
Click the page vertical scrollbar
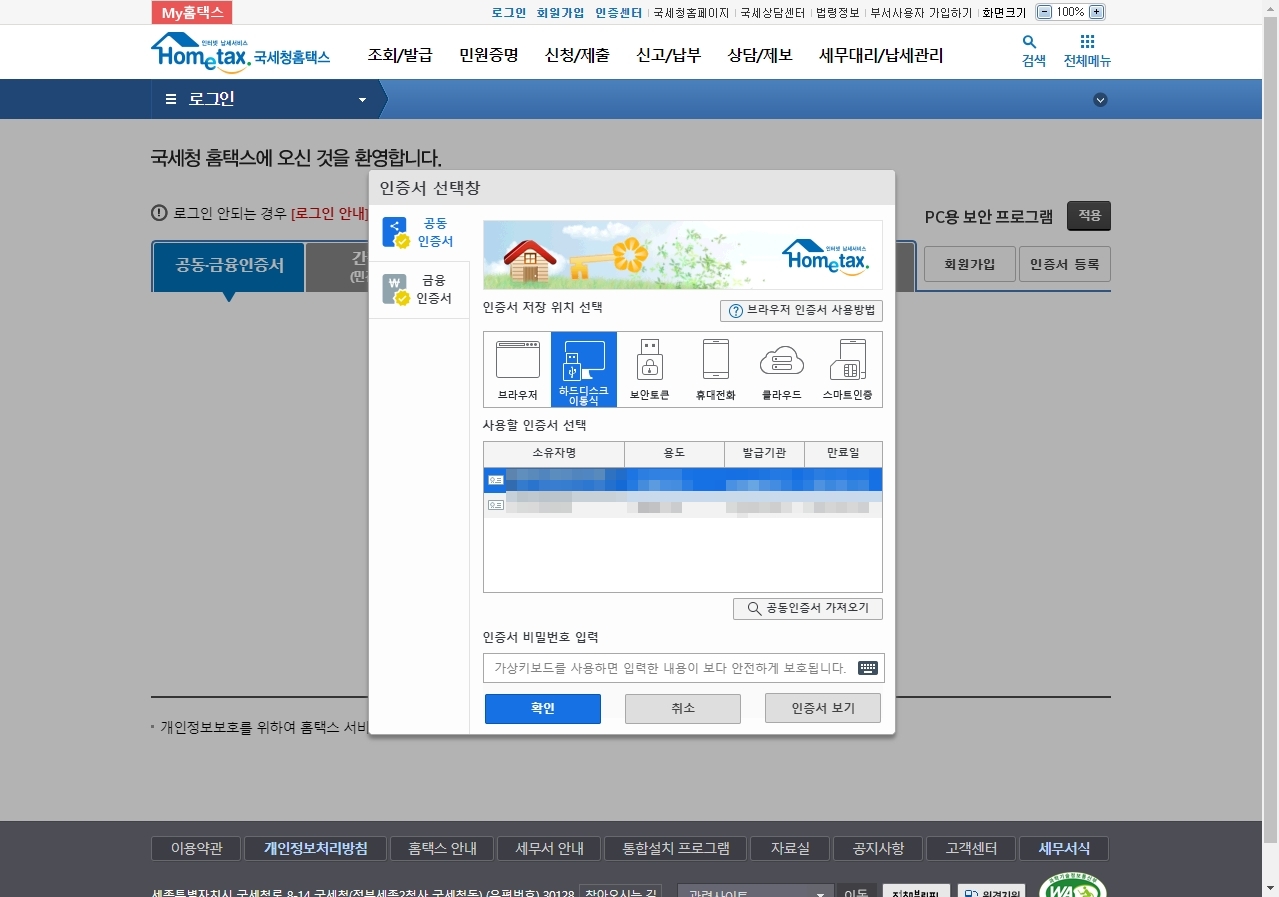[x=1270, y=448]
